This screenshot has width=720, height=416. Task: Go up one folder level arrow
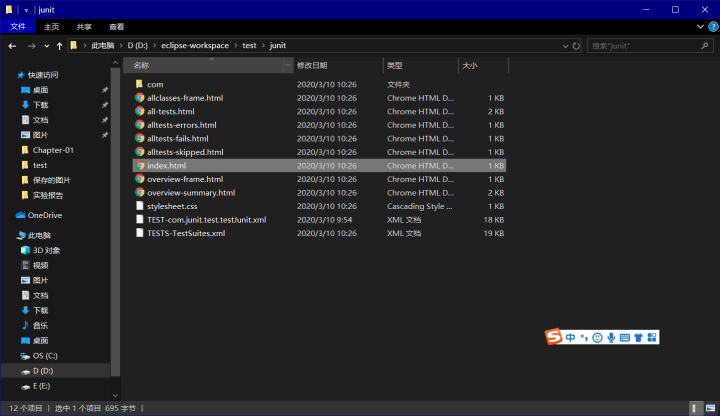59,46
